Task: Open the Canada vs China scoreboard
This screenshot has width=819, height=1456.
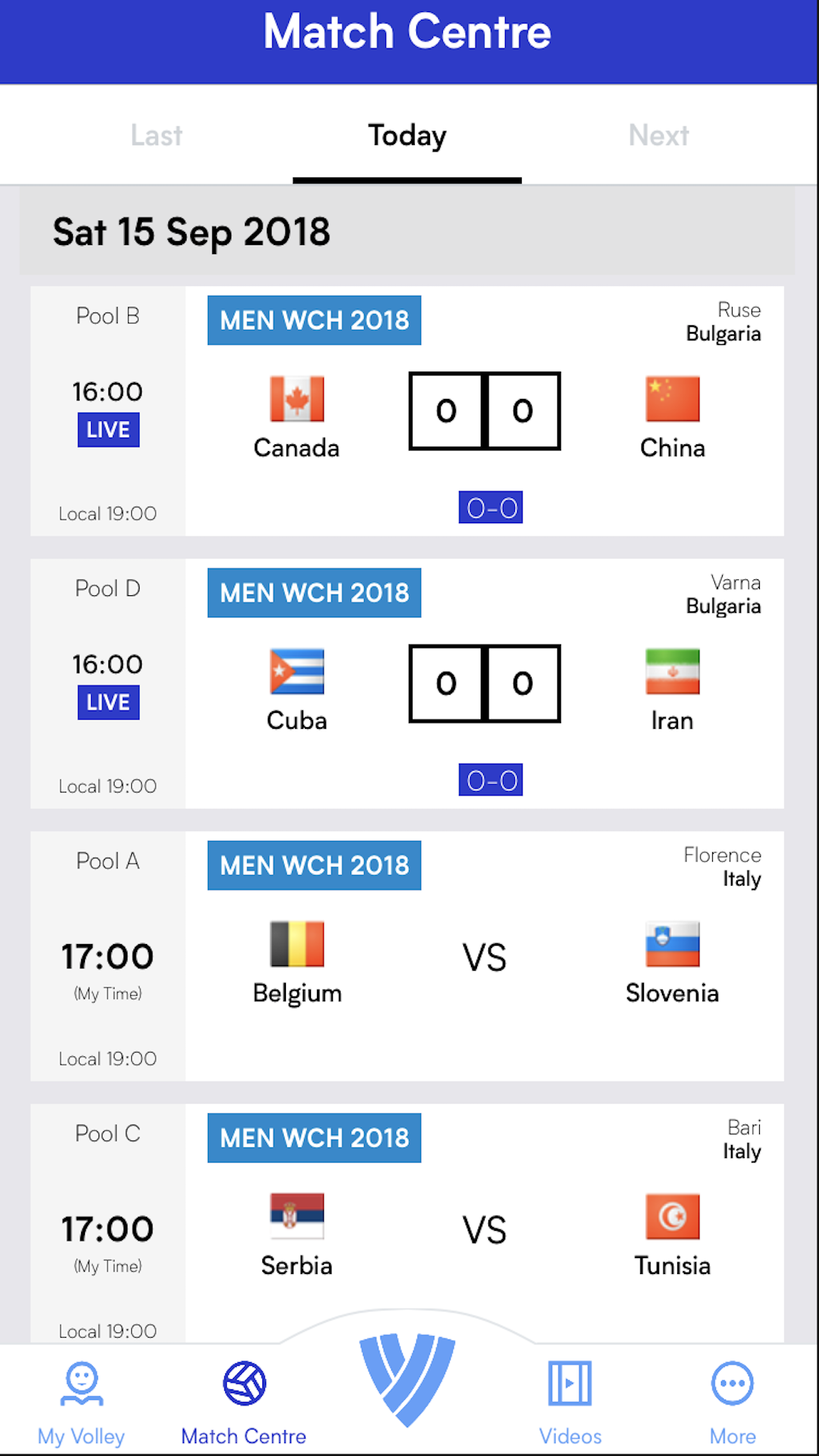Action: click(485, 411)
